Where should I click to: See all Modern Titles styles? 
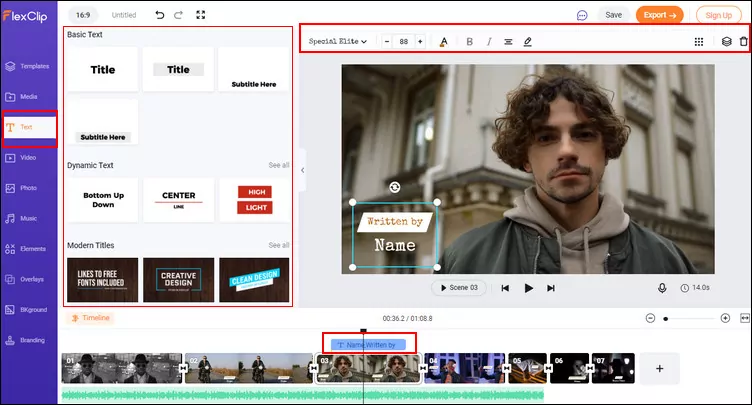279,245
